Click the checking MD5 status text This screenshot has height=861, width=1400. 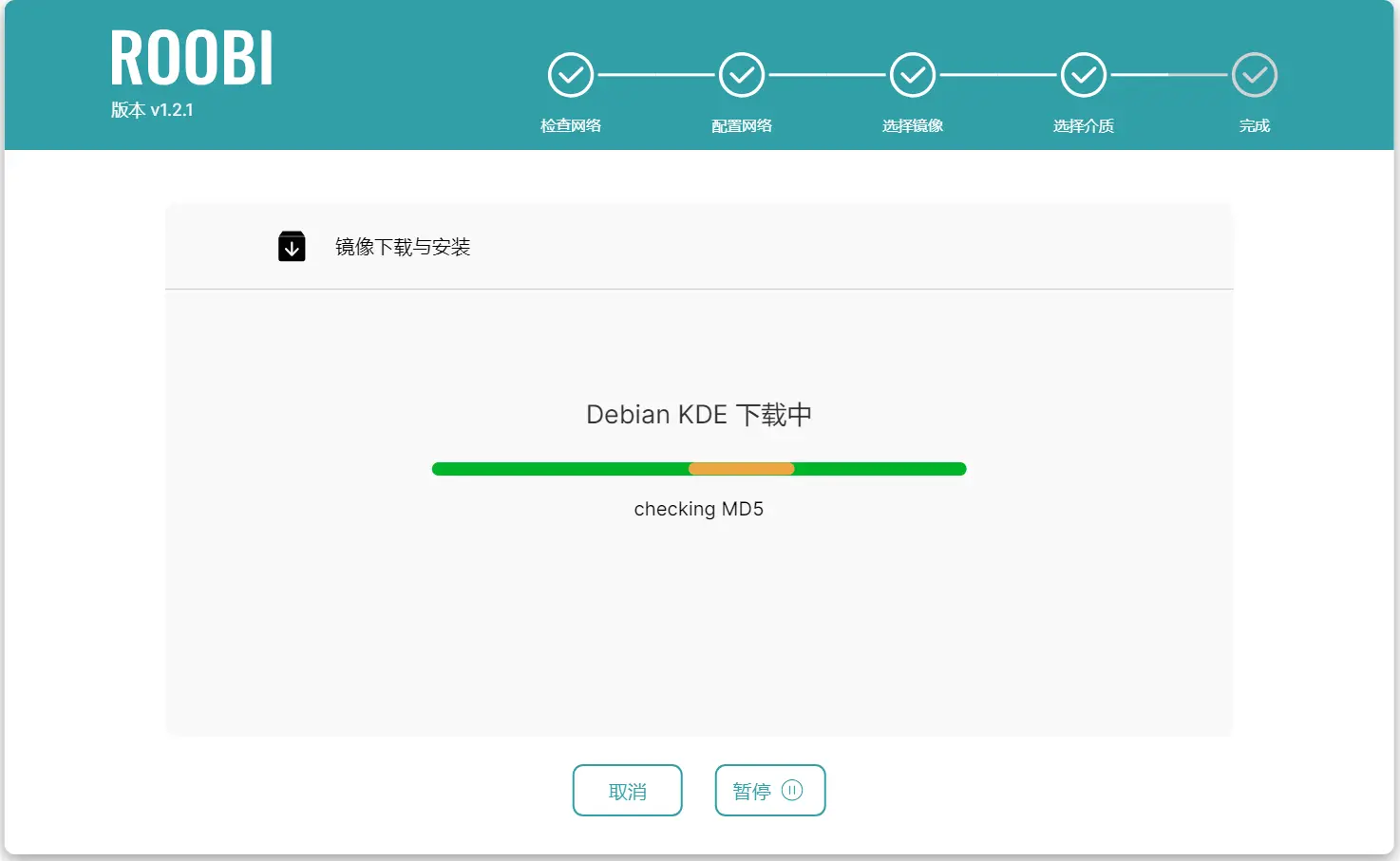coord(699,509)
